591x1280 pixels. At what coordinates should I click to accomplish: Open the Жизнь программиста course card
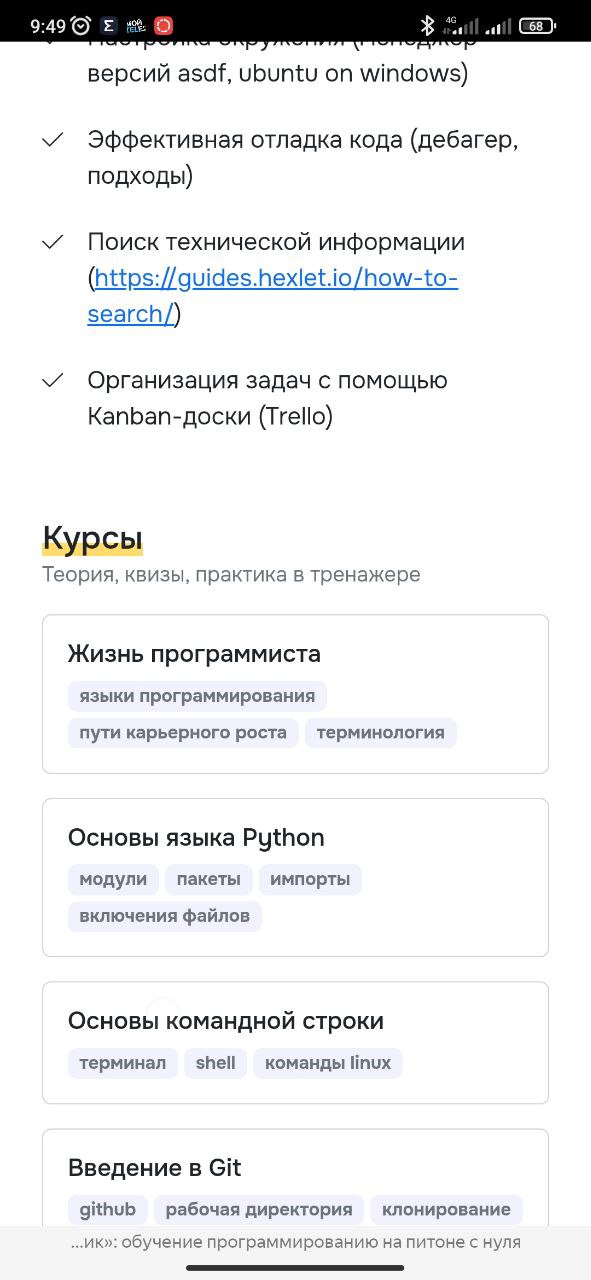[295, 694]
